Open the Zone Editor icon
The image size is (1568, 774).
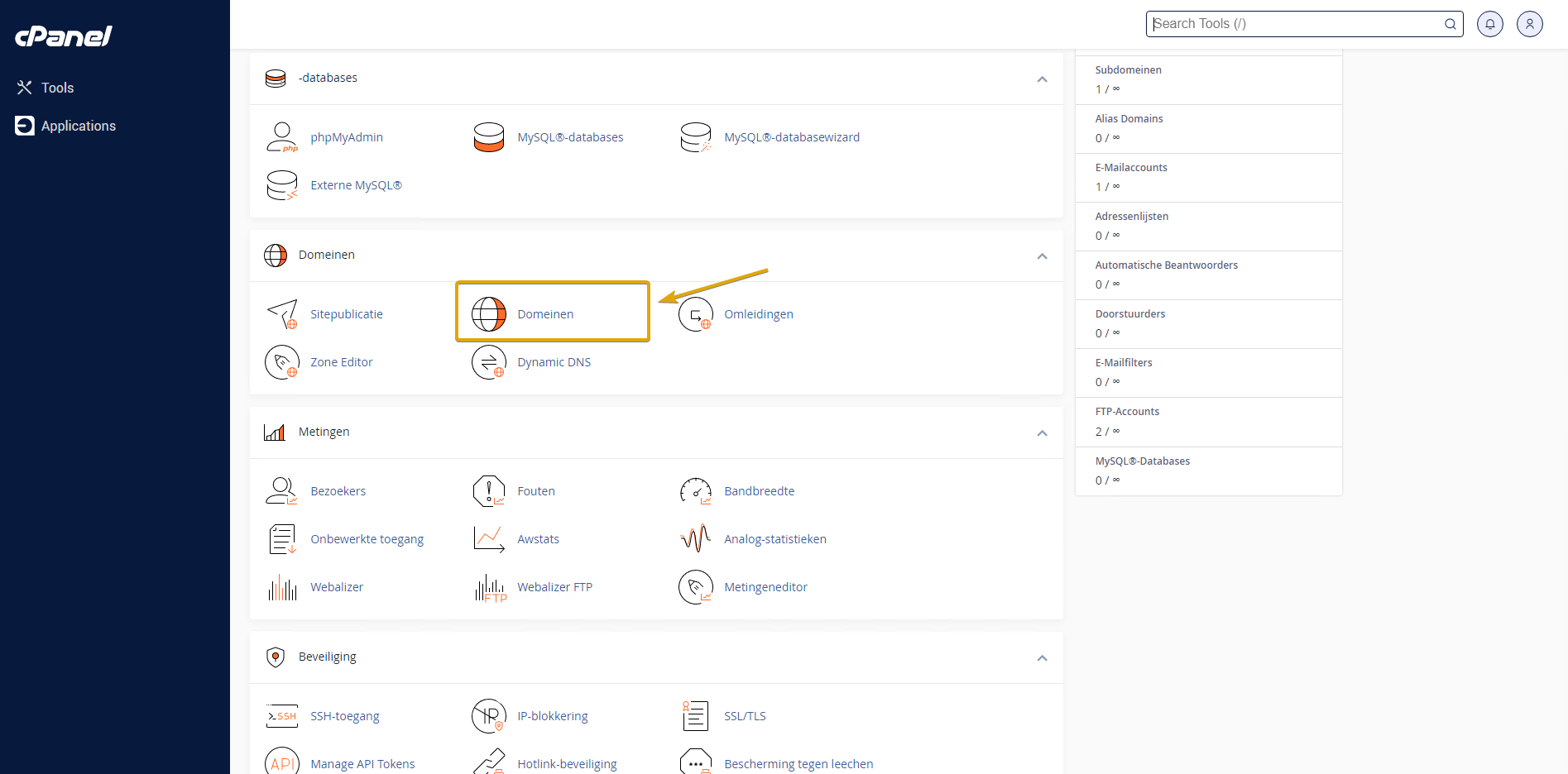click(282, 362)
